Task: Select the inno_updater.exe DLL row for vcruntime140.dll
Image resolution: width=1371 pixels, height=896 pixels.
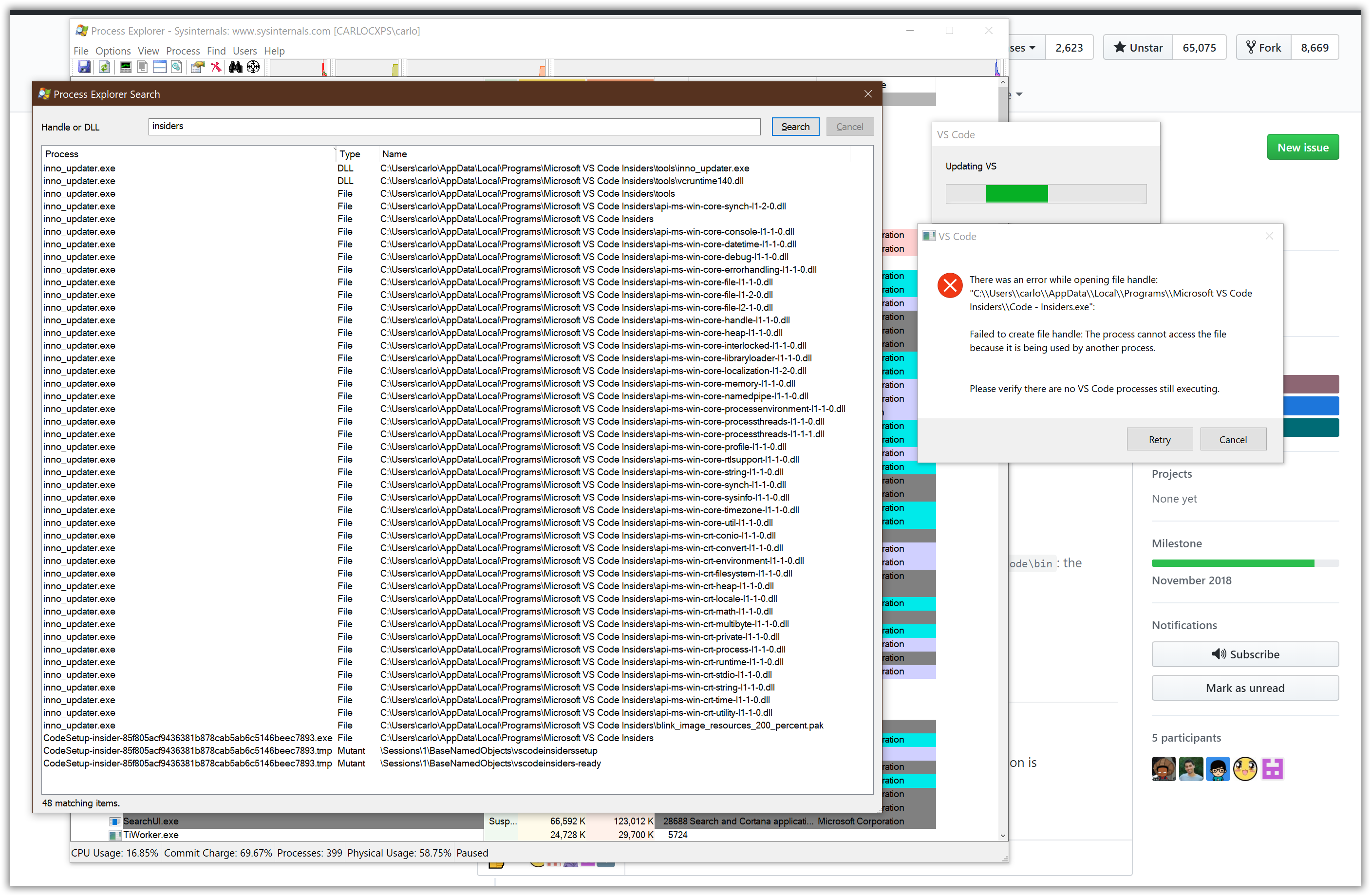Action: tap(457, 181)
